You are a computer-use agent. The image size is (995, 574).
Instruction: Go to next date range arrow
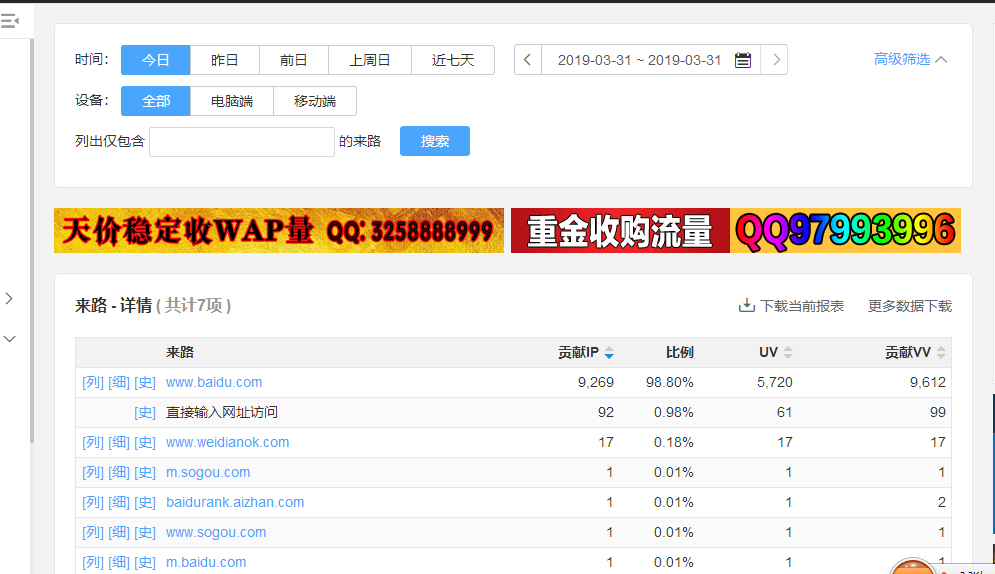[x=774, y=60]
